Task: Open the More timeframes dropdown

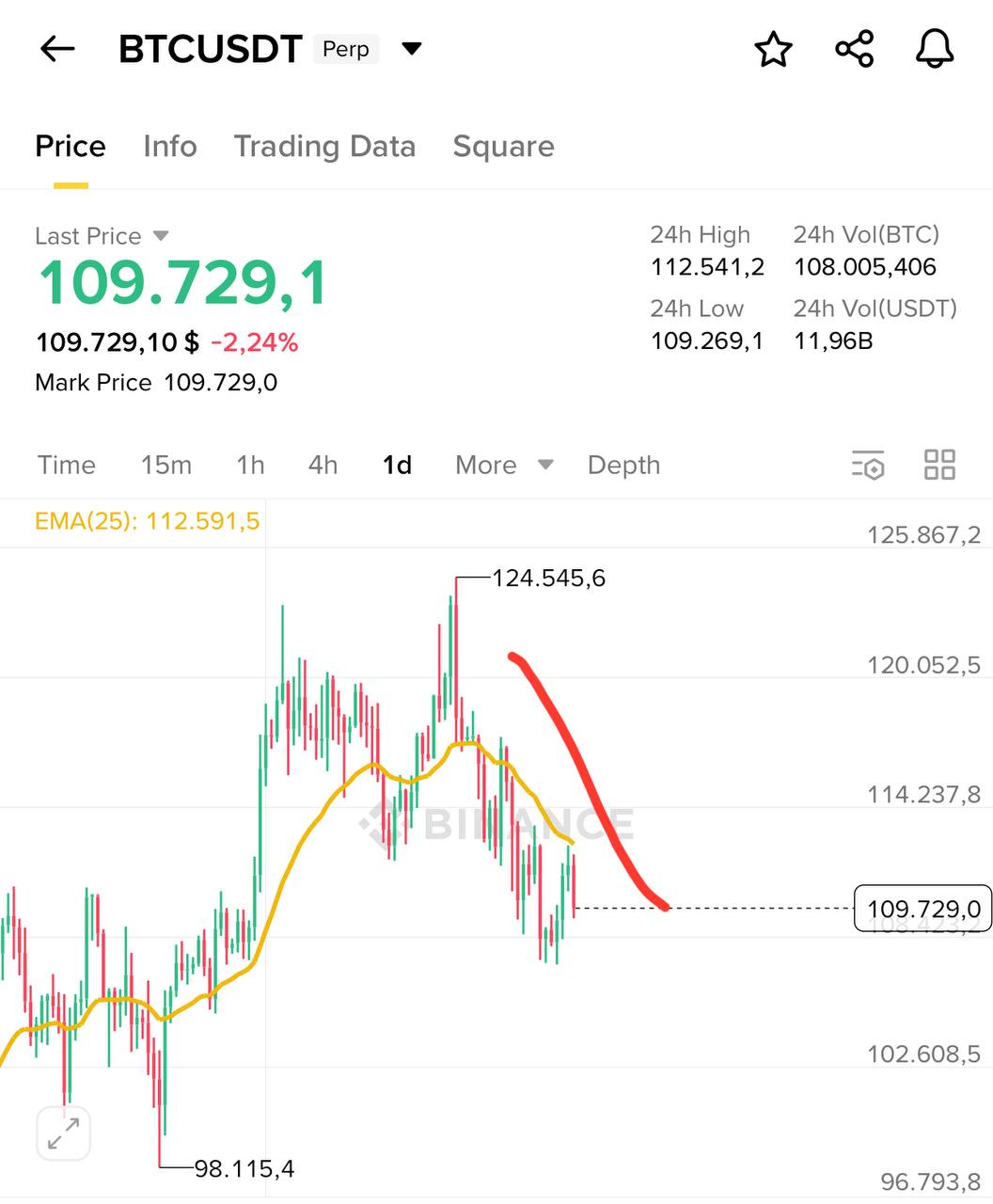Action: 503,465
